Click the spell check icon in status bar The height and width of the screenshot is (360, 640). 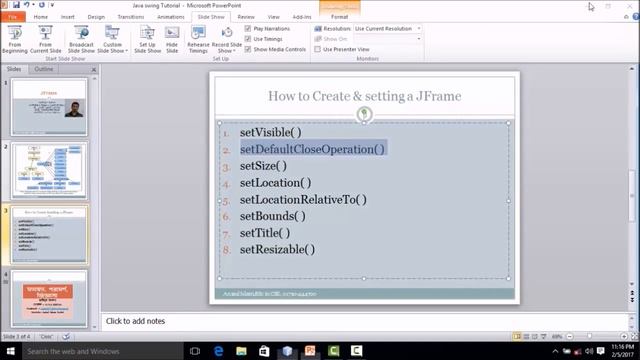point(66,336)
